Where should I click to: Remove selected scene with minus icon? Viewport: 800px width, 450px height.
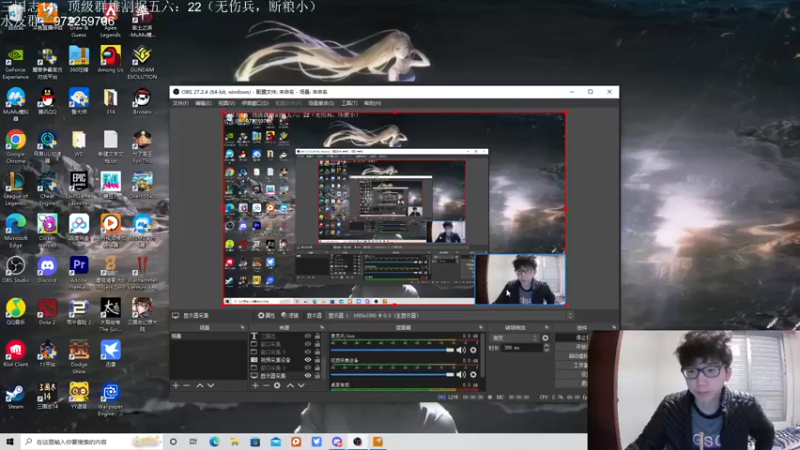click(187, 385)
